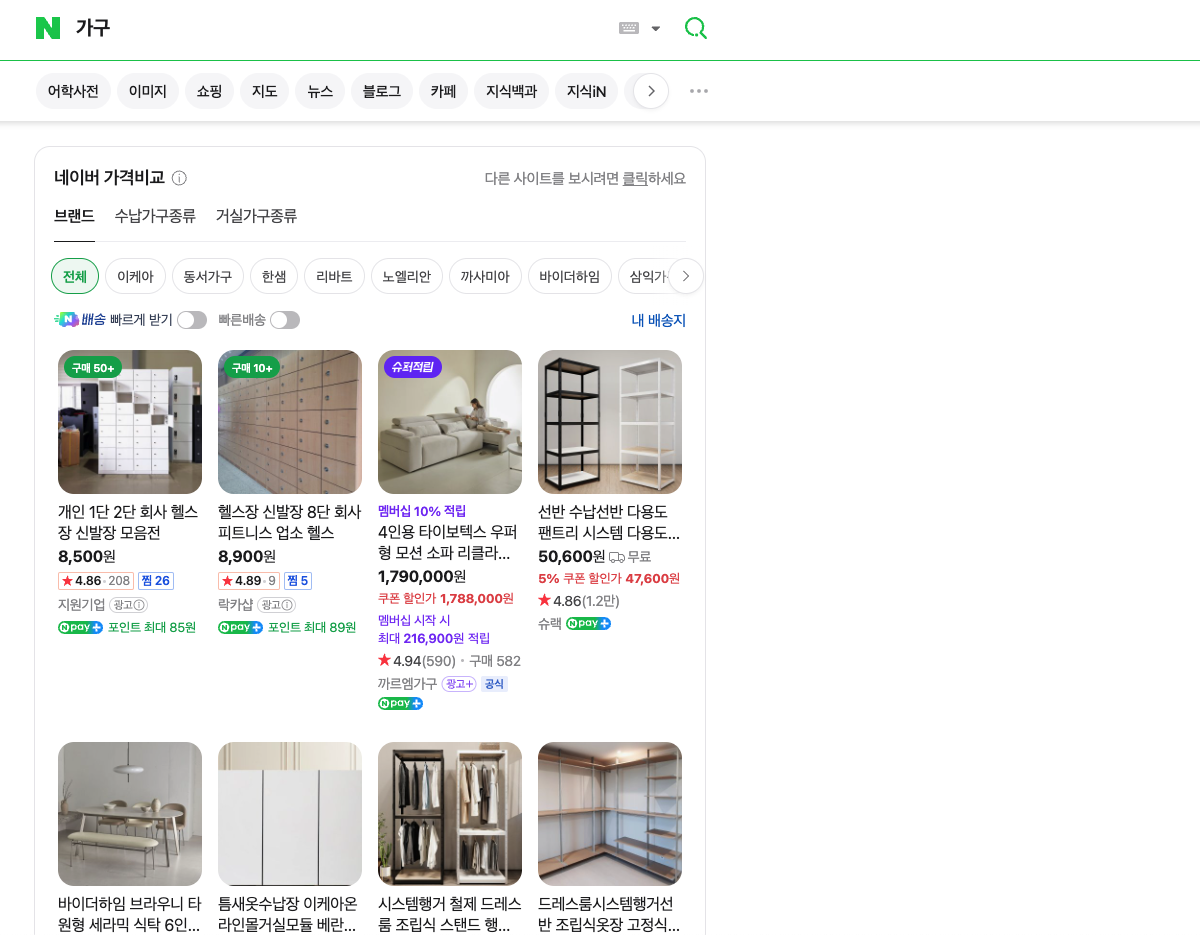Open the 이미지 search tab

[148, 91]
